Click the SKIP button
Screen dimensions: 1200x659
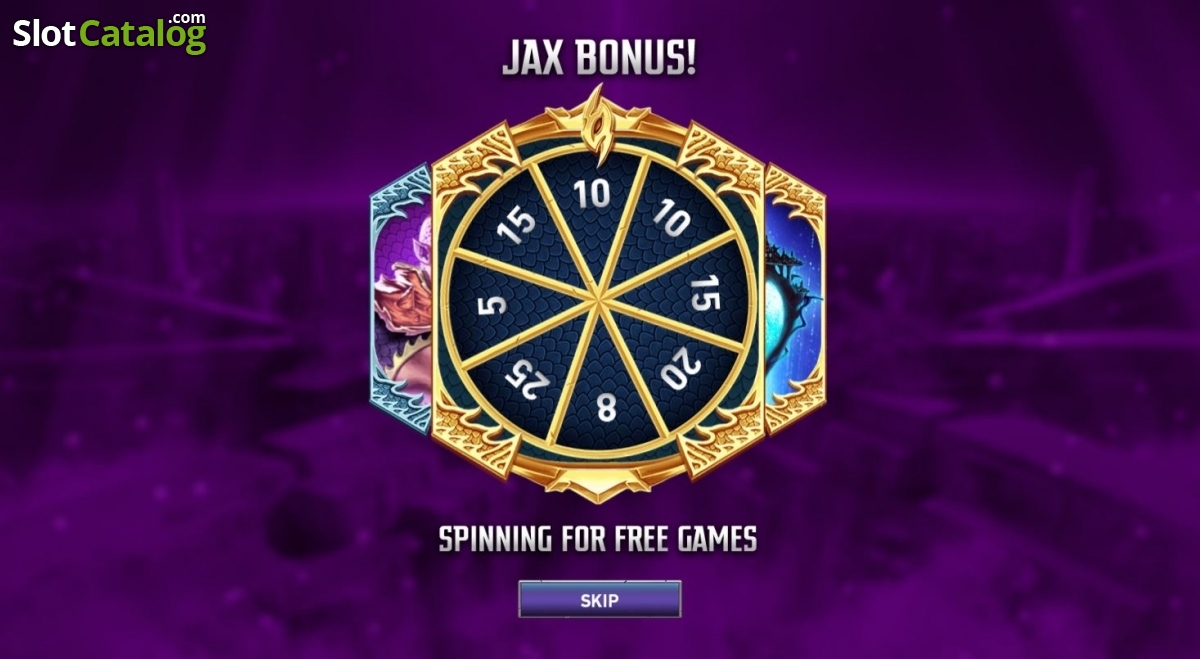coord(600,600)
